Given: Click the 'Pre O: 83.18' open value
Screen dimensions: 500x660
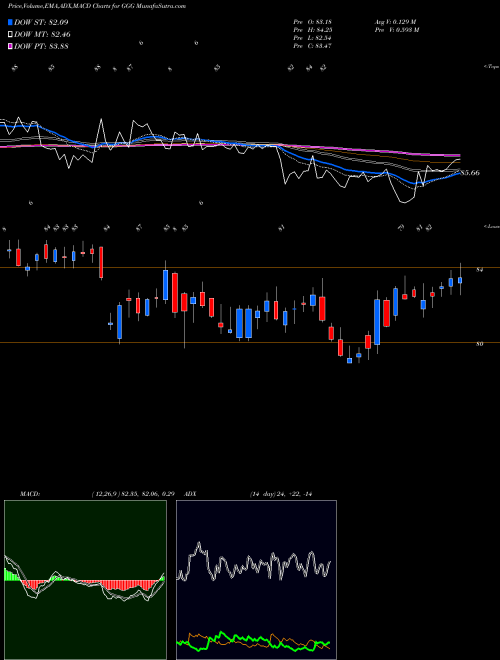Looking at the screenshot, I should pyautogui.click(x=313, y=21).
